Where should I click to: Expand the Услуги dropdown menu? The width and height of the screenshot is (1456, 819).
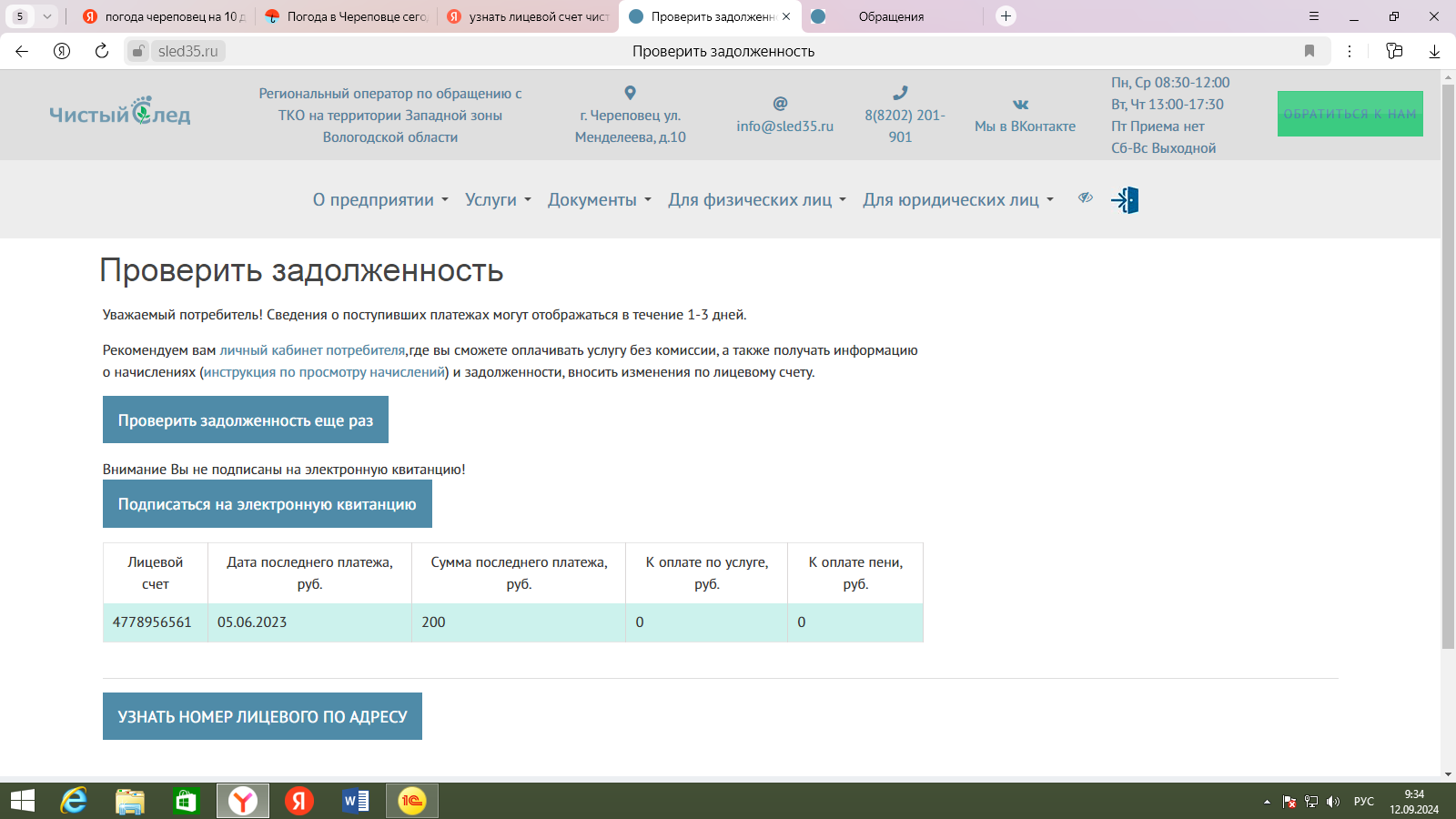pos(498,200)
